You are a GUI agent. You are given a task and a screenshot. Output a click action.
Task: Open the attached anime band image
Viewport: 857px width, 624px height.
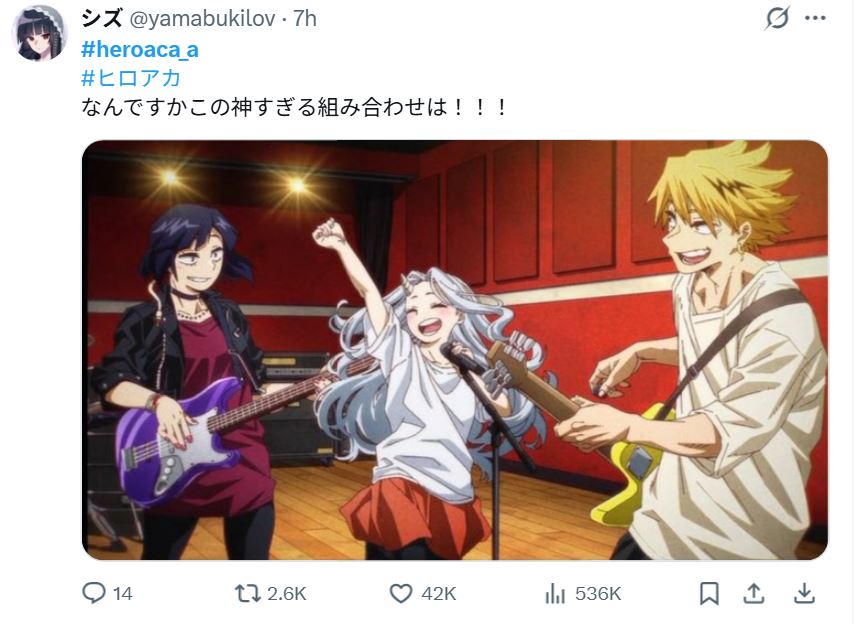point(455,350)
